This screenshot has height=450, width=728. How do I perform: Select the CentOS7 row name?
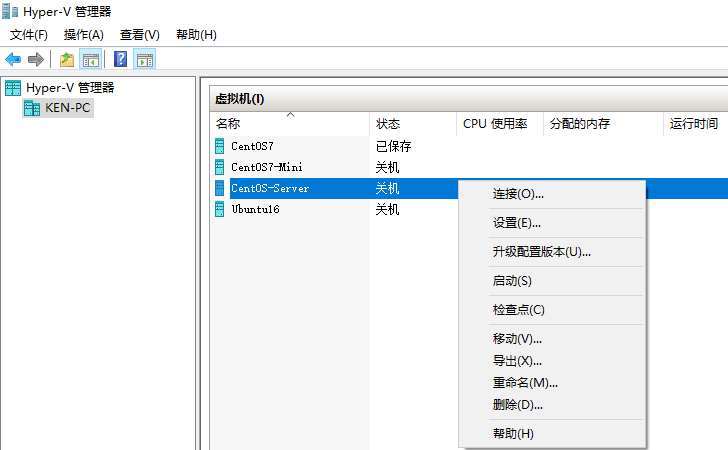[253, 146]
